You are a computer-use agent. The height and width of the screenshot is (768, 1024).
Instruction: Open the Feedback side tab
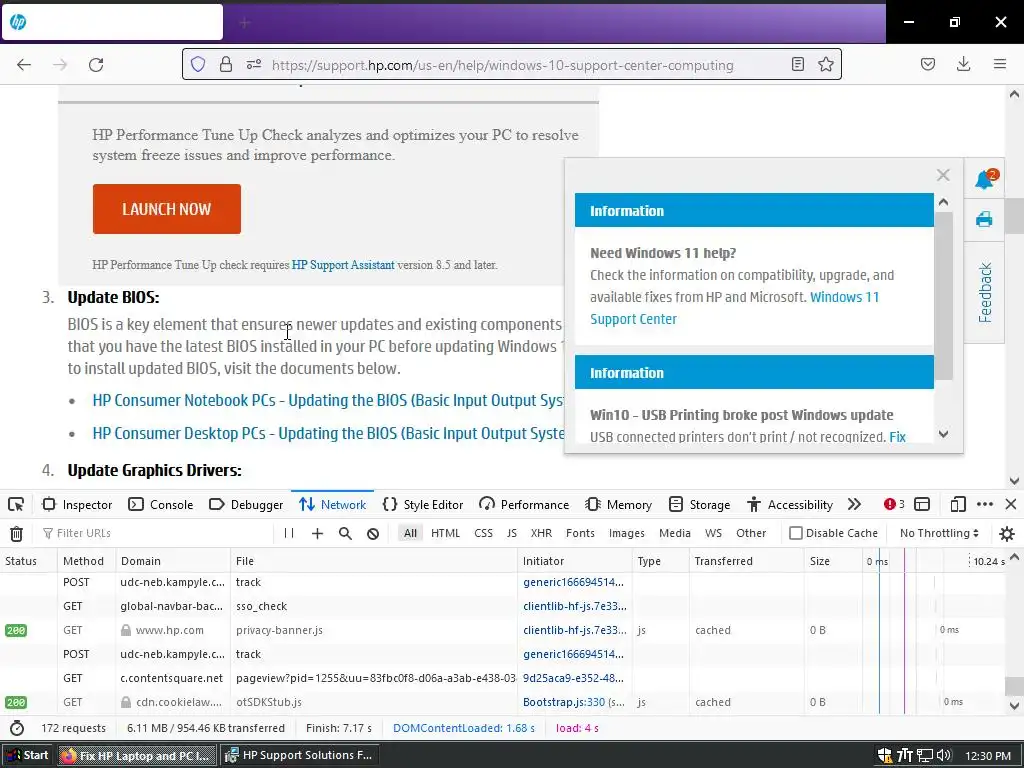point(985,293)
